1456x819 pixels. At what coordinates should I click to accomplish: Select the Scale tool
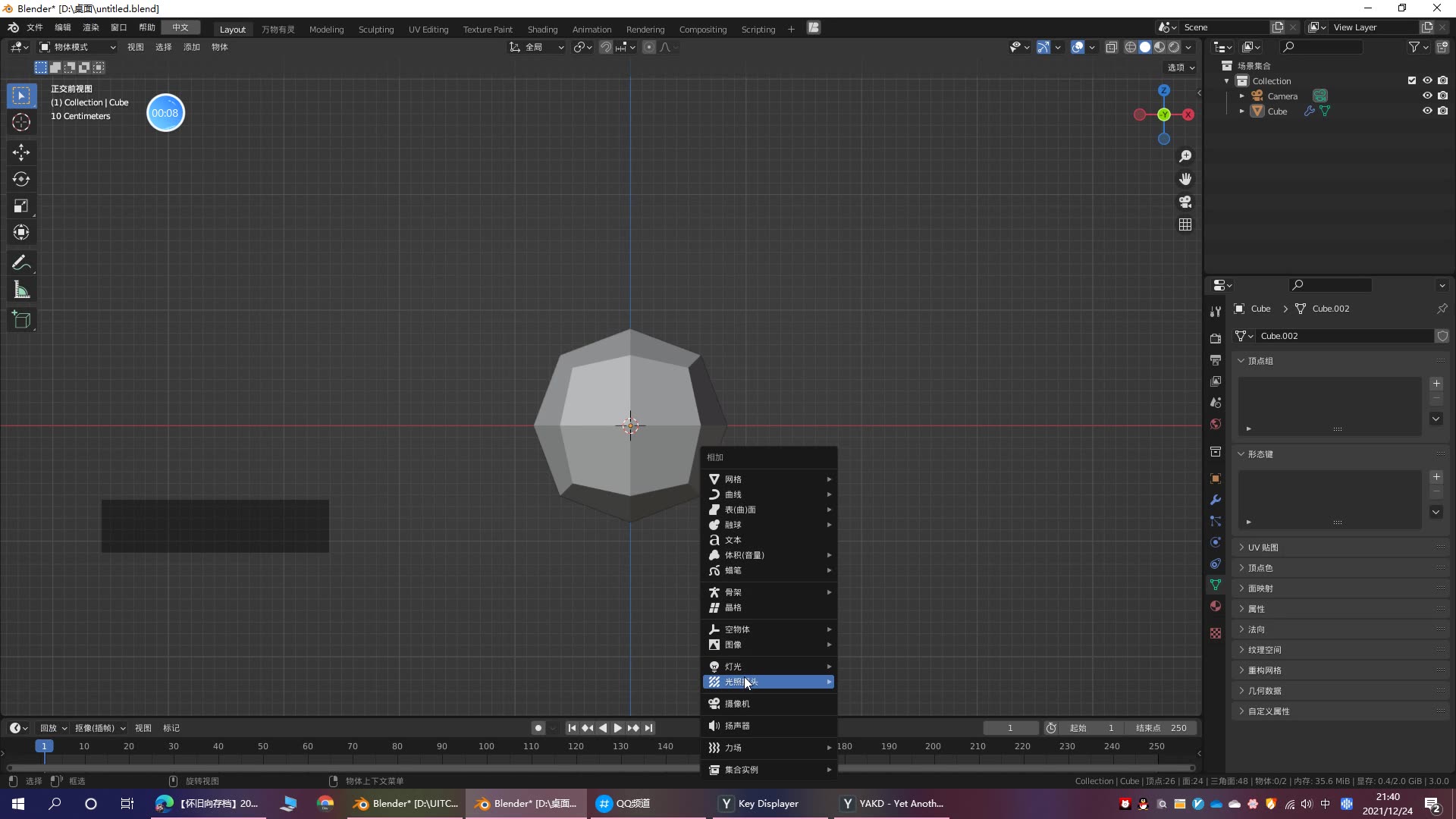coord(21,206)
